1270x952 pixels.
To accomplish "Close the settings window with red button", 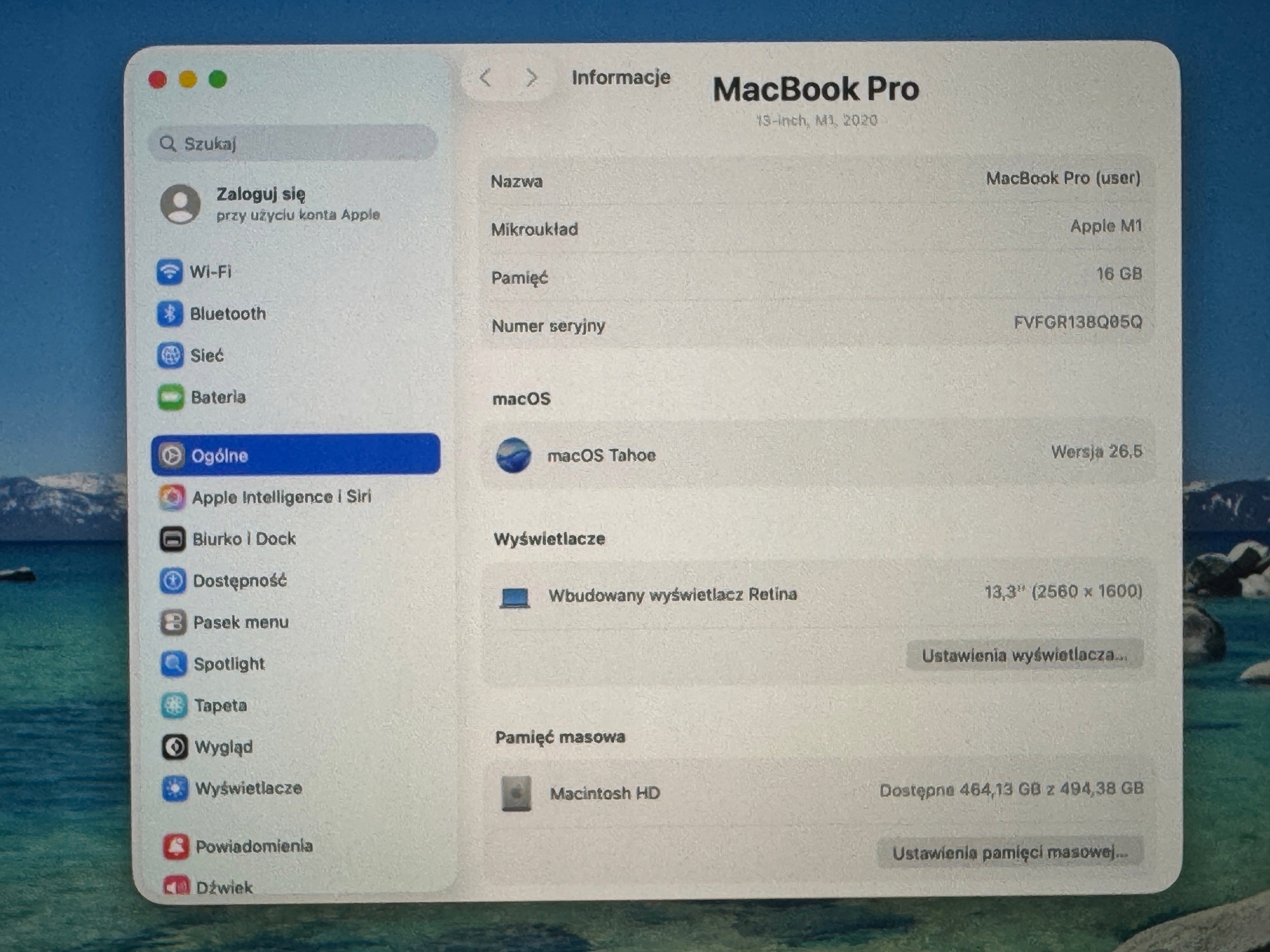I will point(158,80).
